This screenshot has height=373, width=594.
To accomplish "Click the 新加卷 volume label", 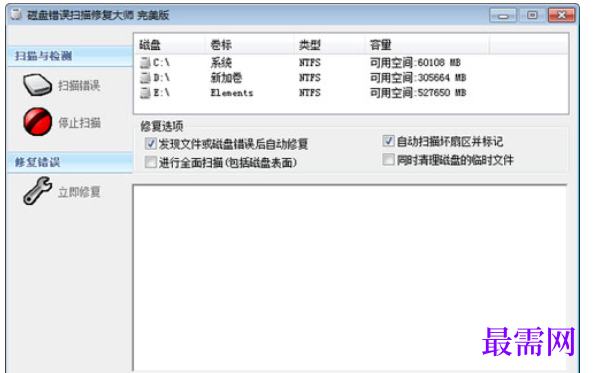I will (x=226, y=78).
